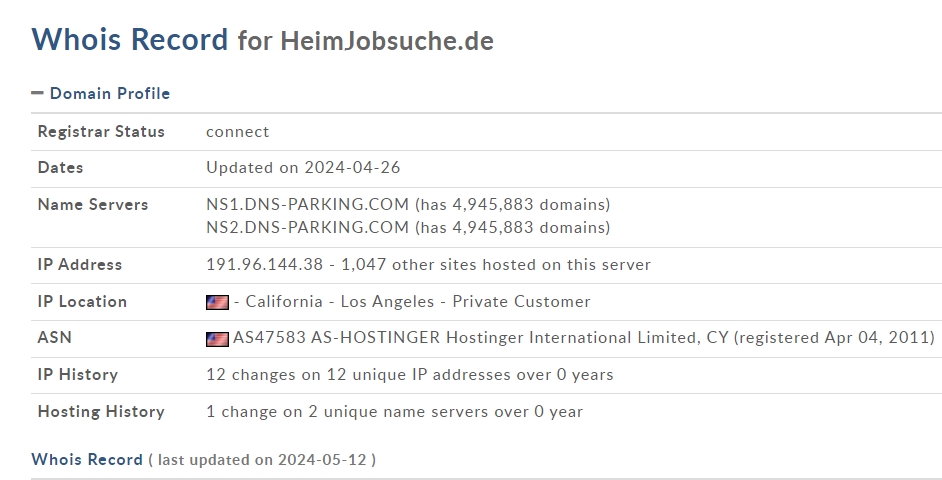Click the flag icon beside AS47583
This screenshot has width=942, height=480.
coord(217,339)
